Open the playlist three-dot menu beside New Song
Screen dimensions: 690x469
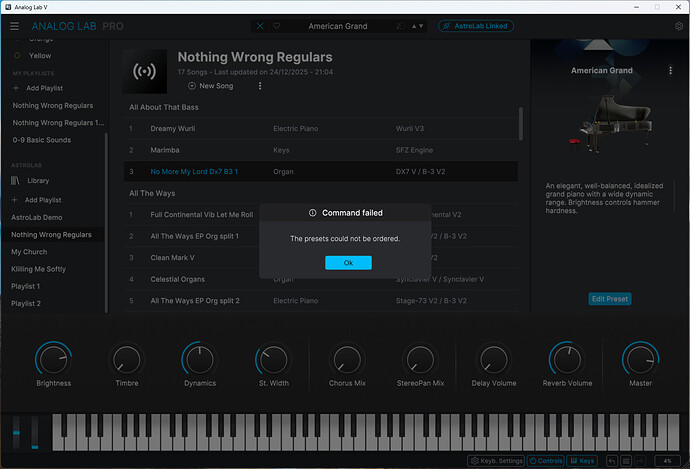tap(259, 86)
